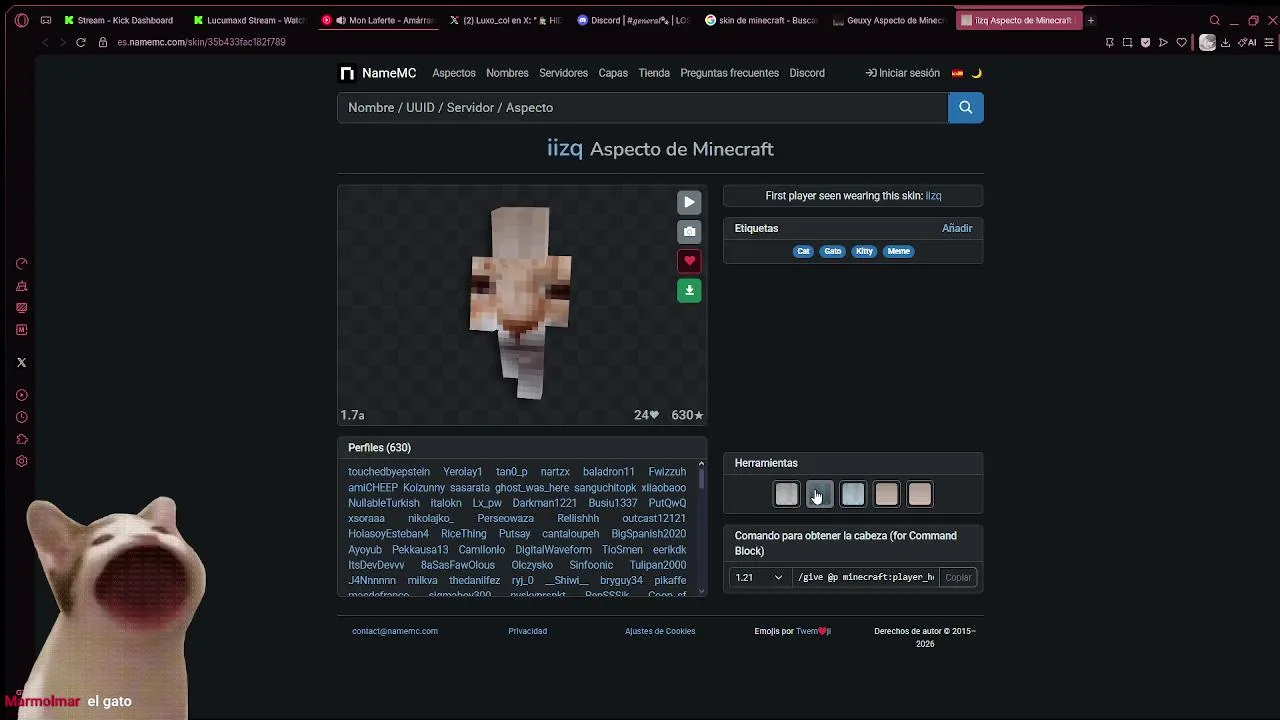Click the fourth Herramientas skin tool
Image resolution: width=1280 pixels, height=720 pixels.
886,494
